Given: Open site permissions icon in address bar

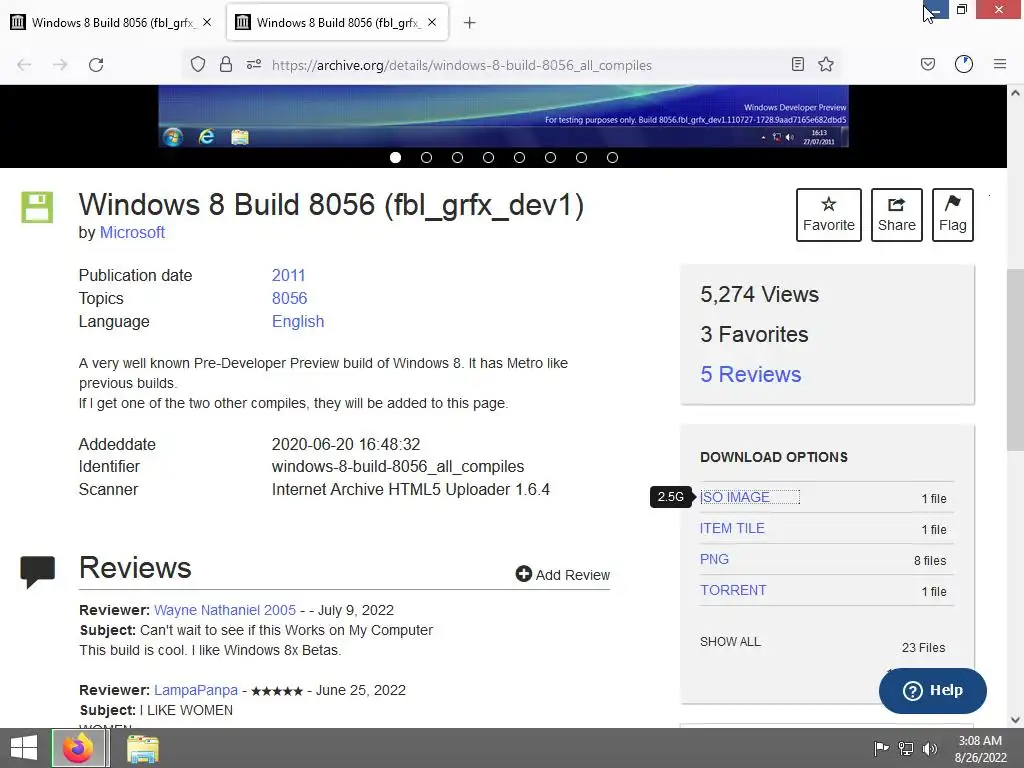Looking at the screenshot, I should pyautogui.click(x=254, y=64).
